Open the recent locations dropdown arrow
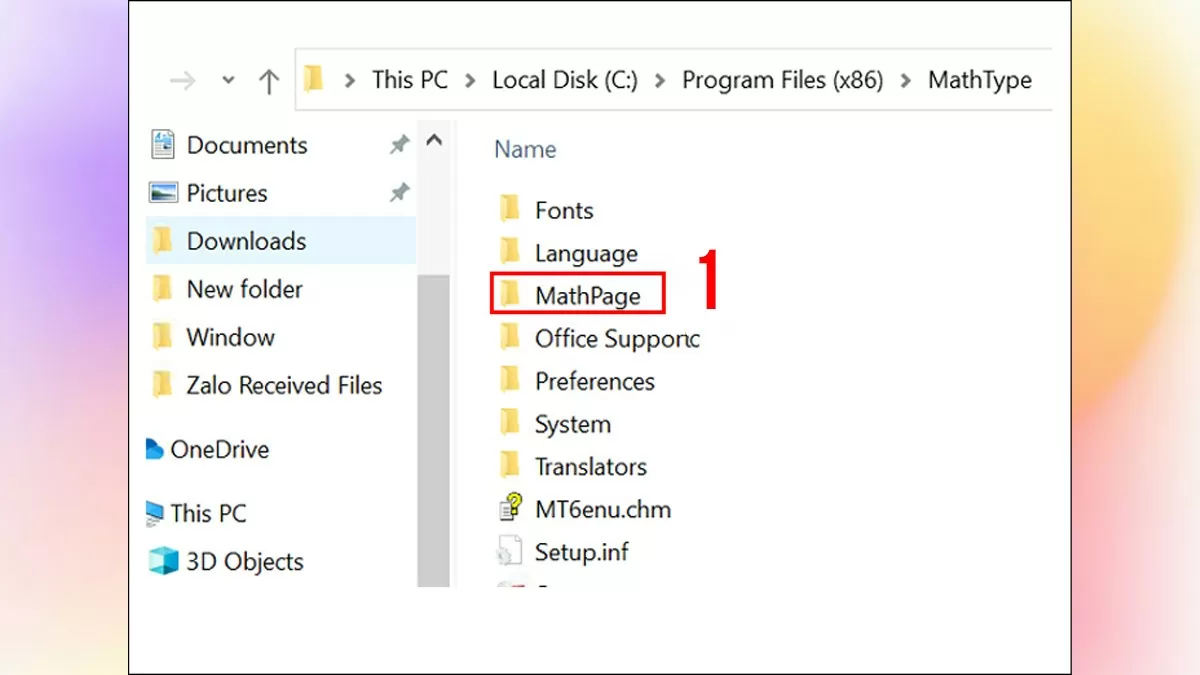This screenshot has height=675, width=1200. point(228,81)
